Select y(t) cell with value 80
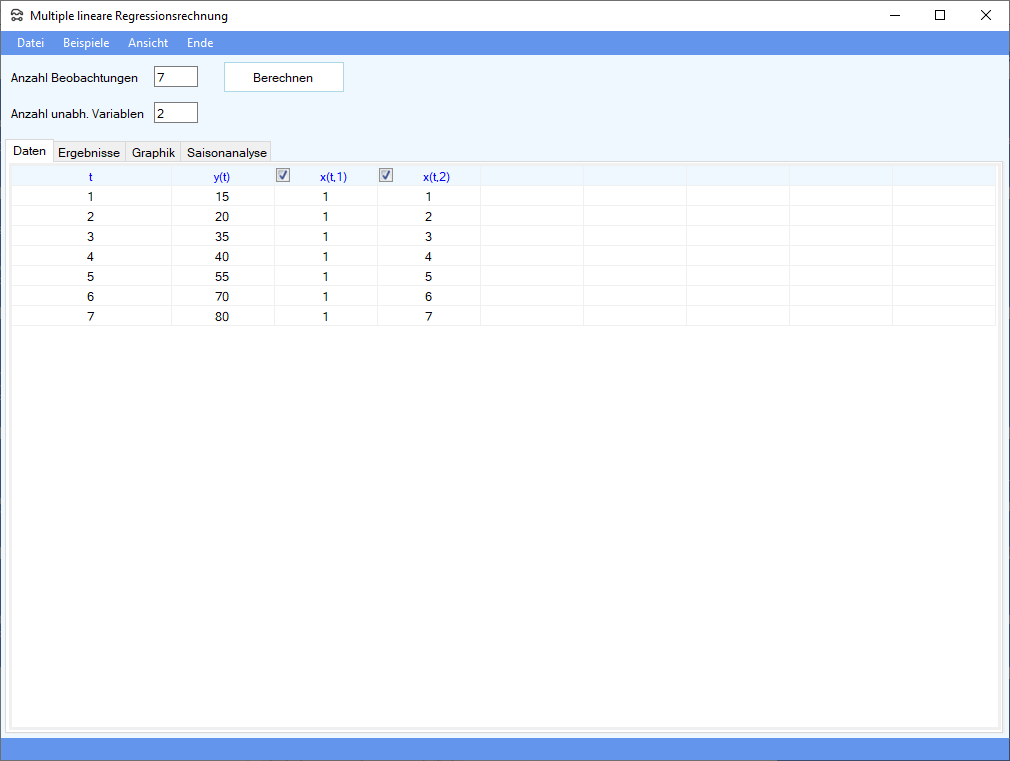1010x761 pixels. [x=222, y=317]
